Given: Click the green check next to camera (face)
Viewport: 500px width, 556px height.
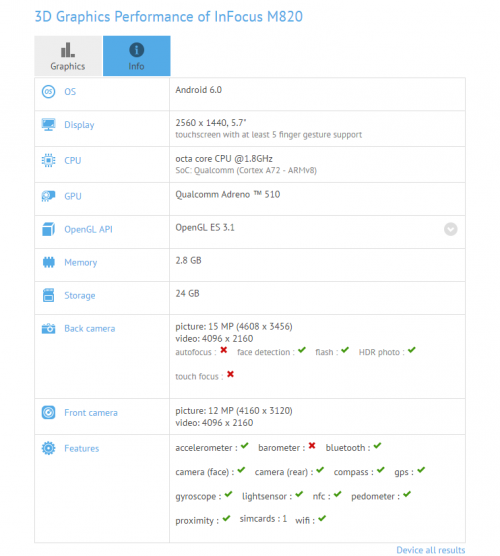Looking at the screenshot, I should pos(241,470).
